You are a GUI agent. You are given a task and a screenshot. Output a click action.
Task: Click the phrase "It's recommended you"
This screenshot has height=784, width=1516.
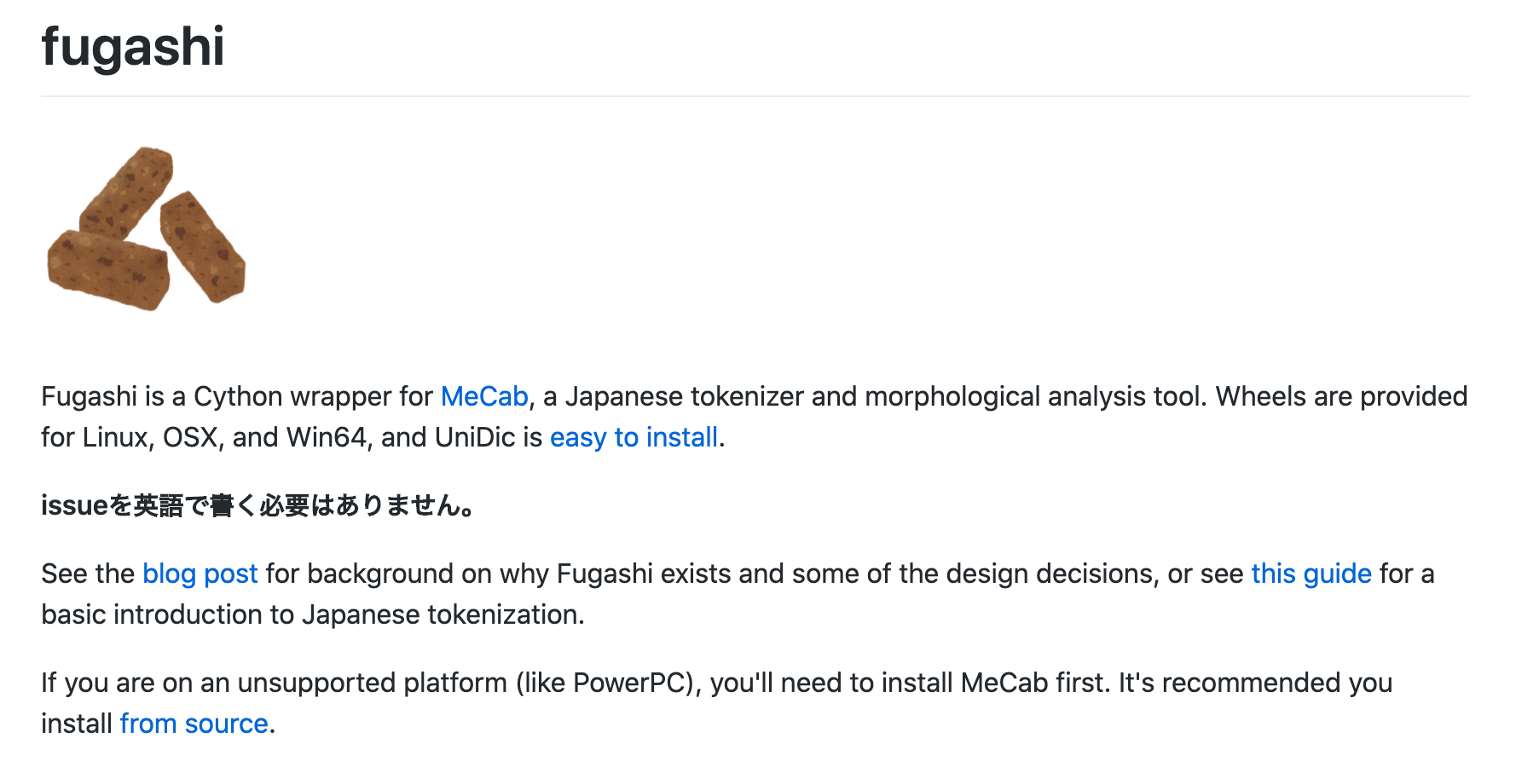click(x=1255, y=683)
